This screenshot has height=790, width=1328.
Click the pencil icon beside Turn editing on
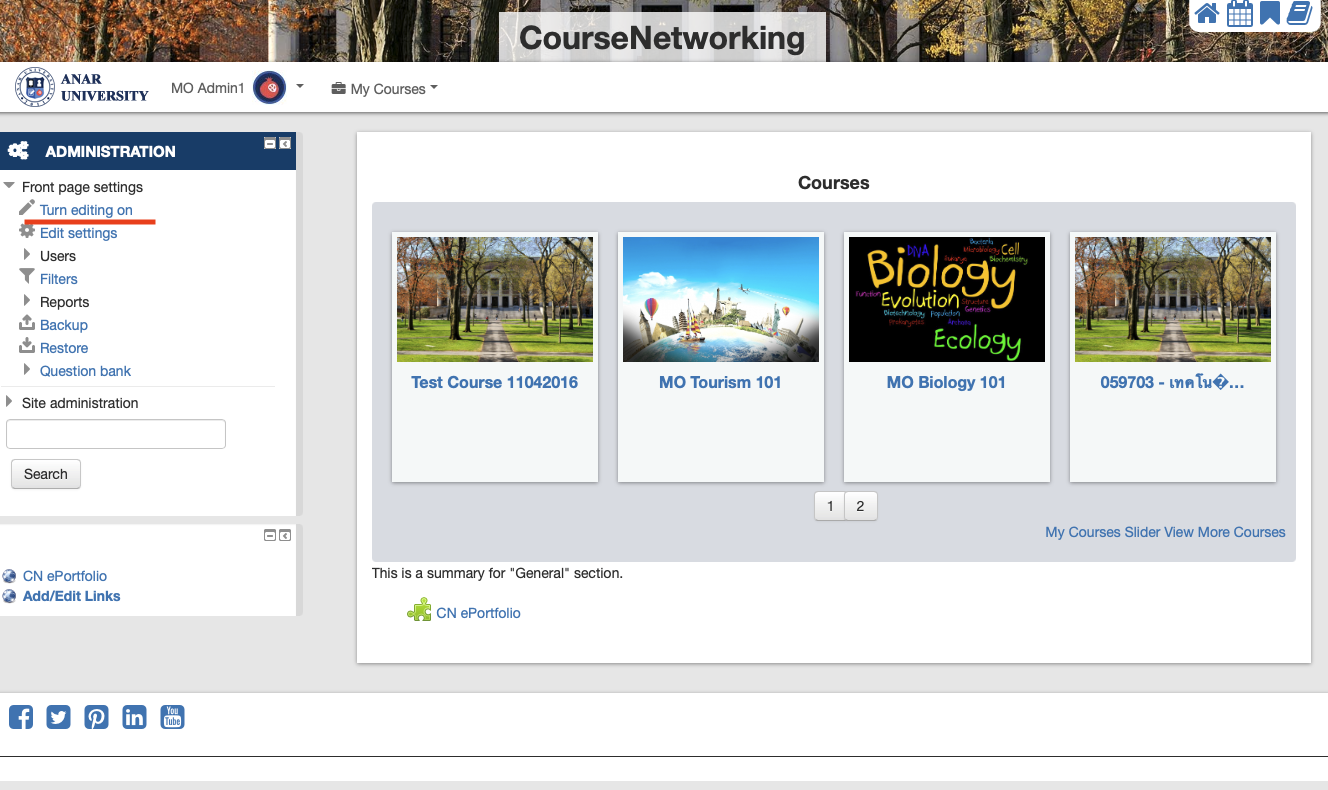[x=27, y=208]
